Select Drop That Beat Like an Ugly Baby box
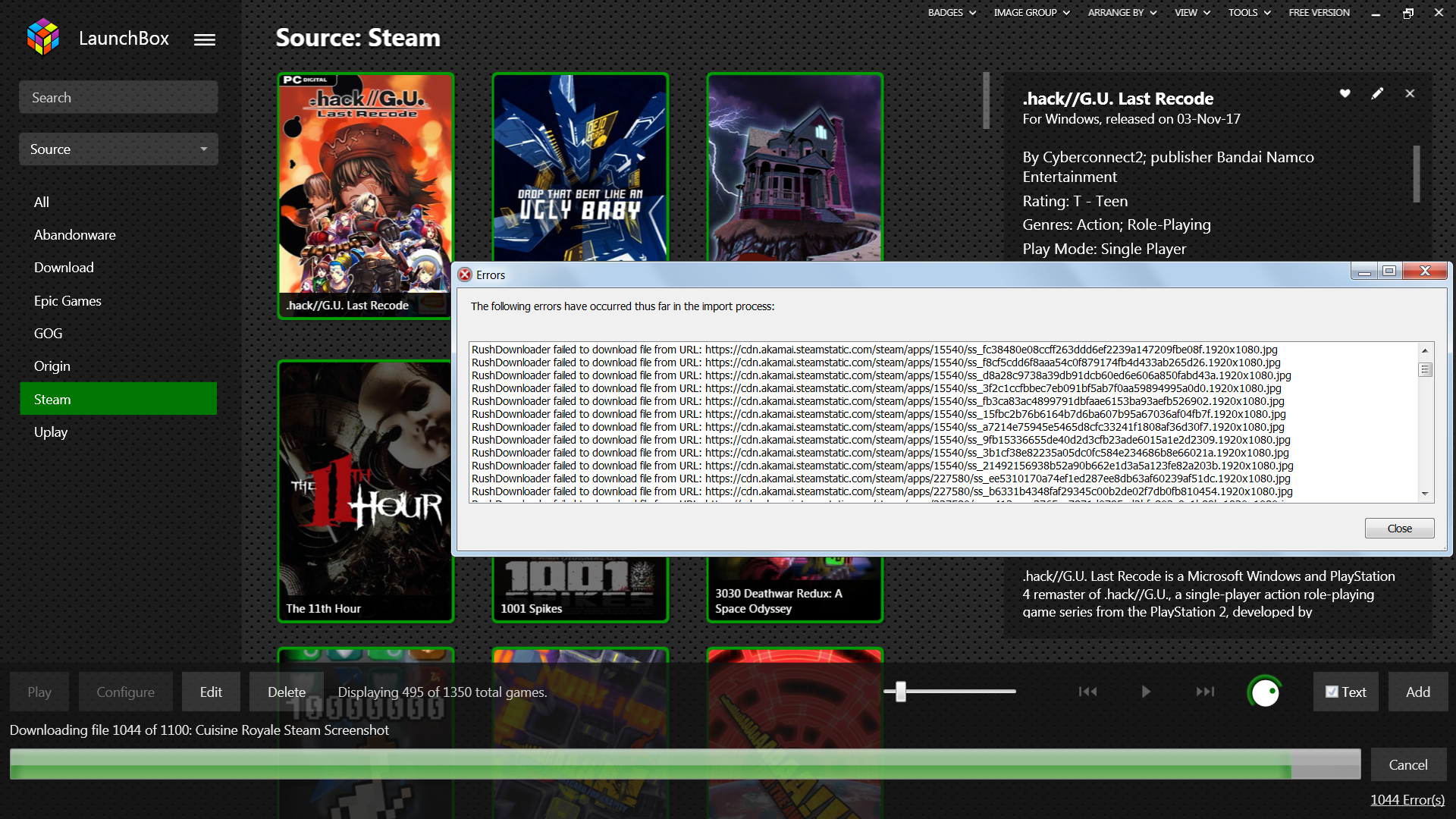This screenshot has height=819, width=1456. (580, 167)
